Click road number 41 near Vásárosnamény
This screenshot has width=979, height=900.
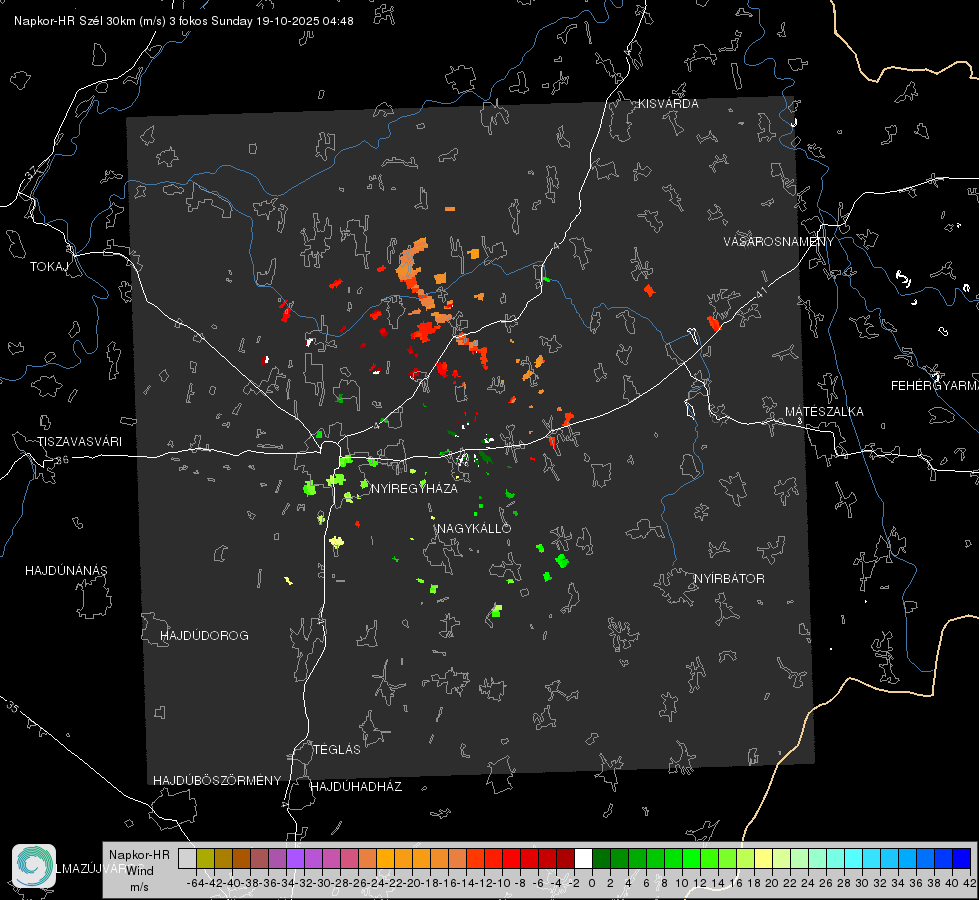[x=761, y=292]
